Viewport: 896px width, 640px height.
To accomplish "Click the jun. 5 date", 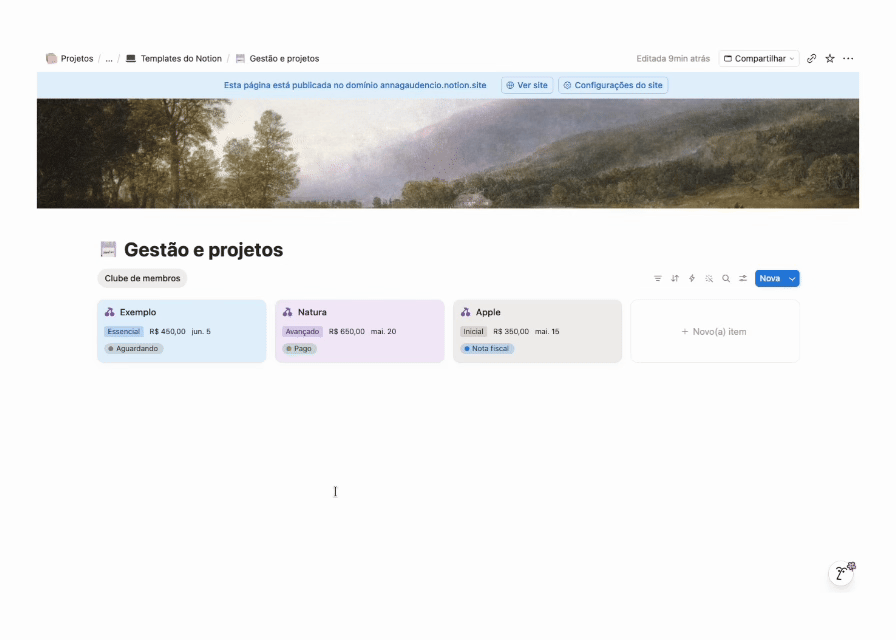I will tap(201, 331).
